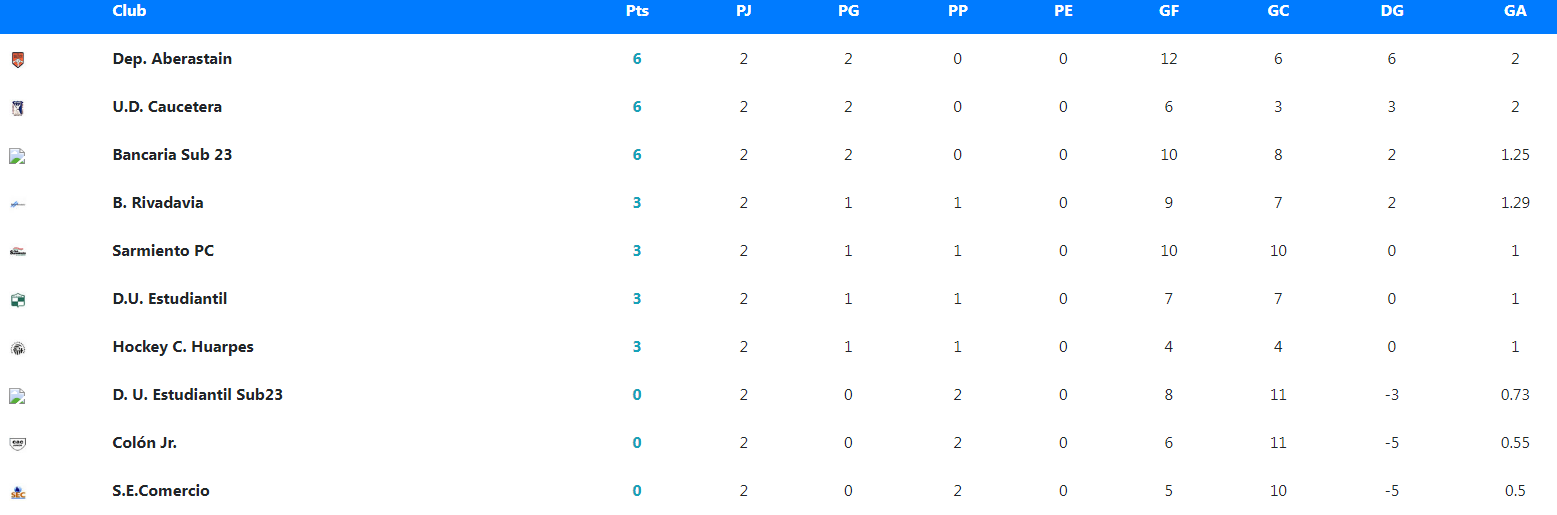Click the D.U. Estudiantil green crest icon
The width and height of the screenshot is (1557, 515).
point(17,300)
